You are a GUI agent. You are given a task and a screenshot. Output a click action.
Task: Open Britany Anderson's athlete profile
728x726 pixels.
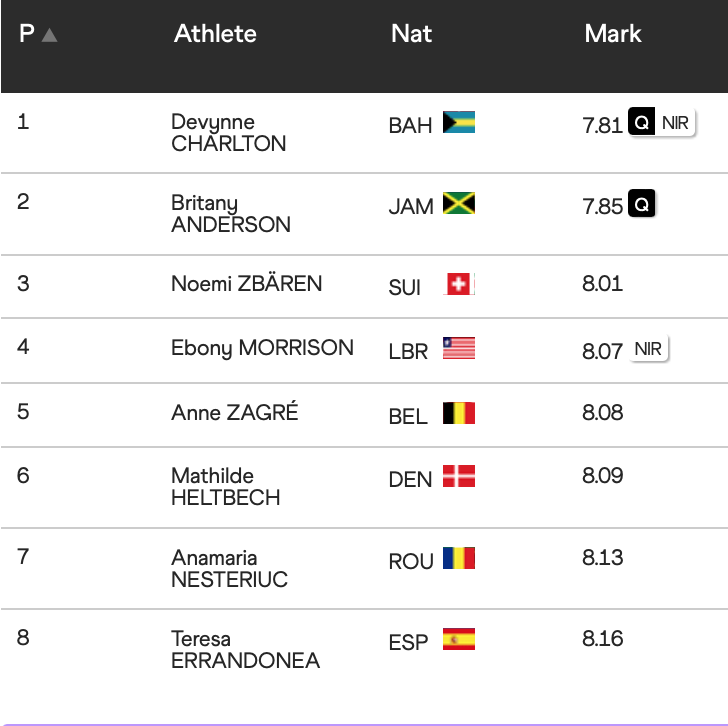(231, 214)
